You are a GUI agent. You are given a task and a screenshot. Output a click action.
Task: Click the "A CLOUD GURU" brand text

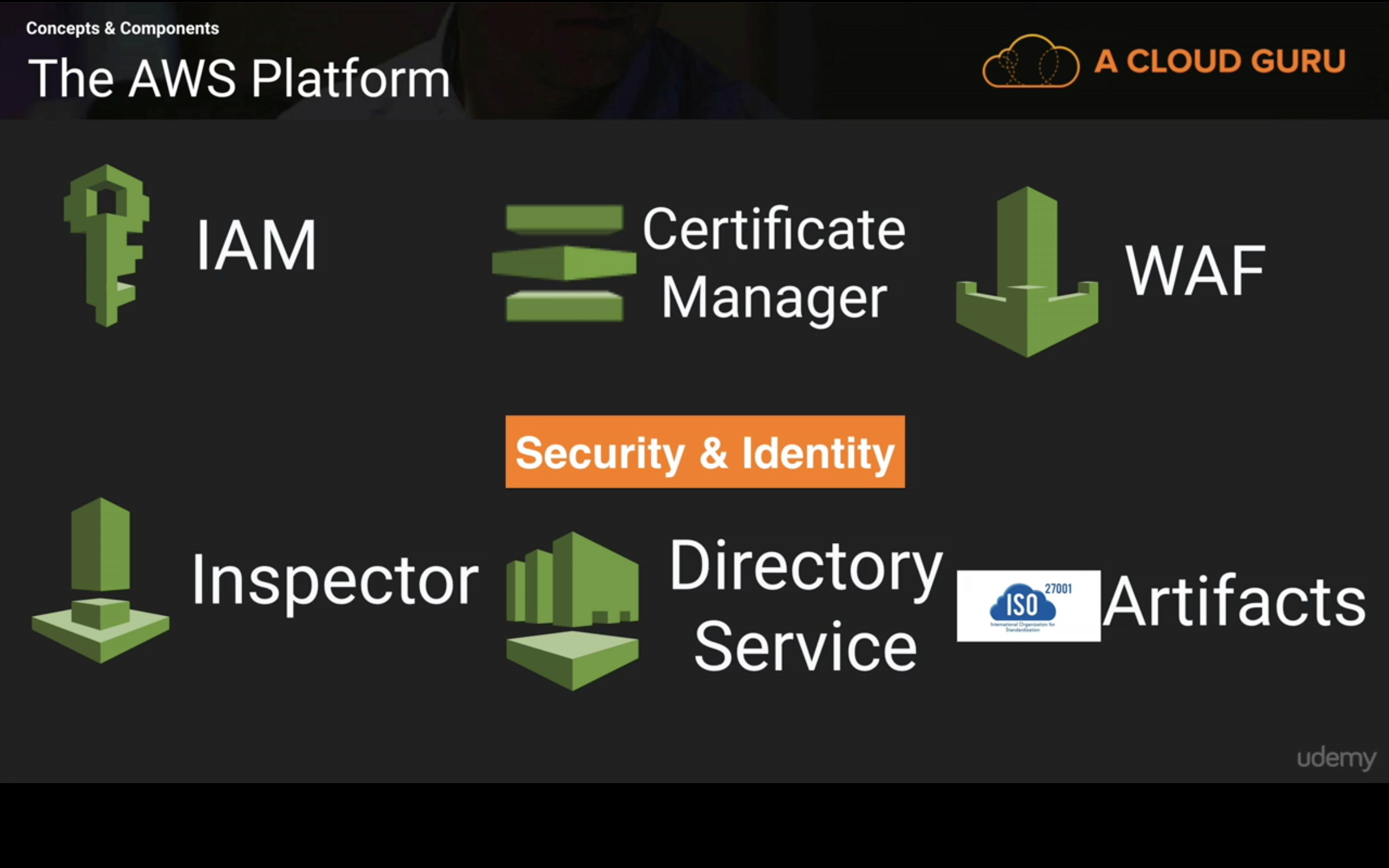(1220, 61)
